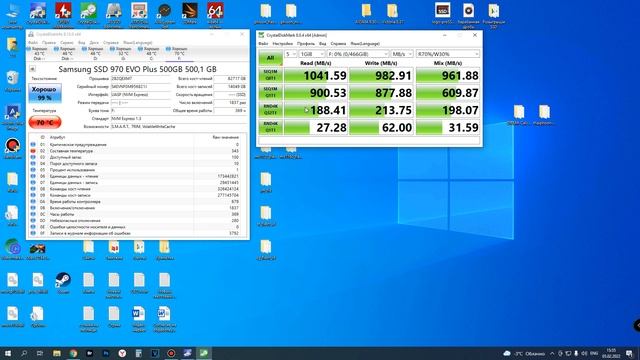
Task: Open Photoshop from the taskbar
Action: coord(106,353)
